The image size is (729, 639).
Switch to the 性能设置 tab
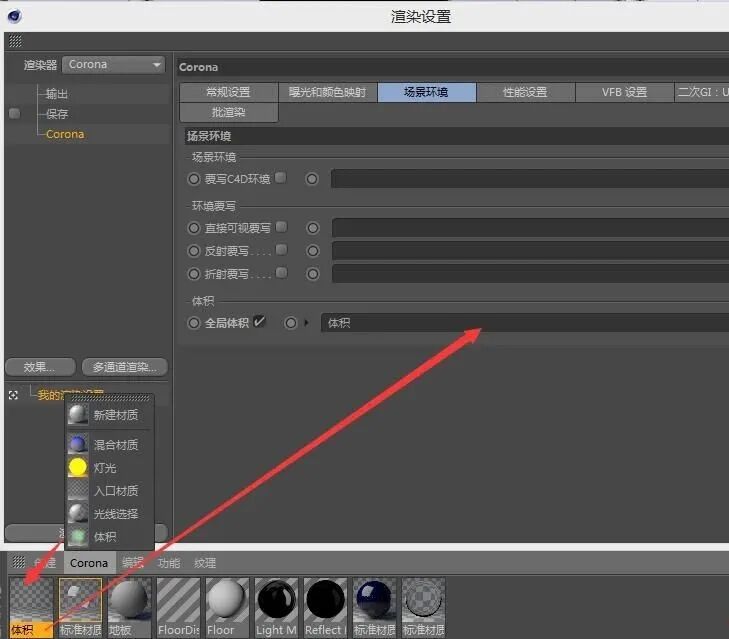coord(526,92)
